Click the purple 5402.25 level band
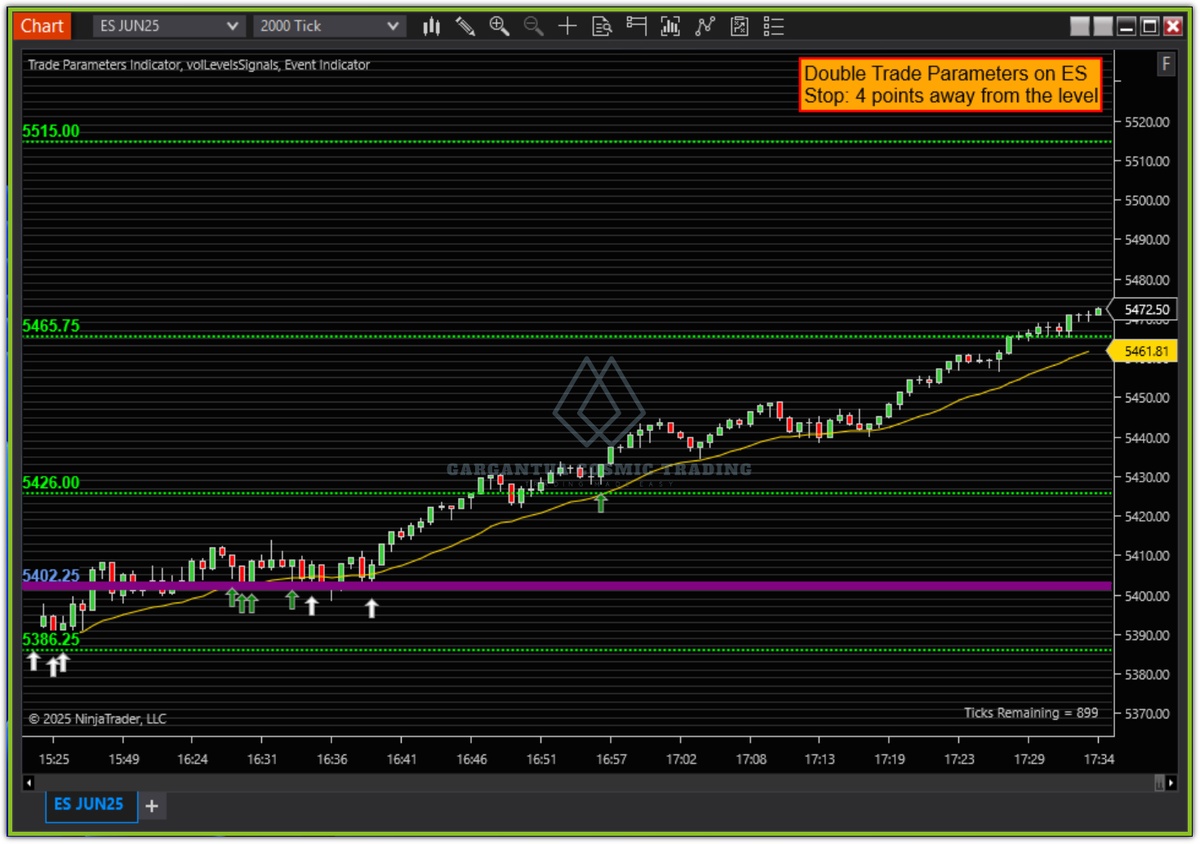The height and width of the screenshot is (844, 1200). point(567,586)
